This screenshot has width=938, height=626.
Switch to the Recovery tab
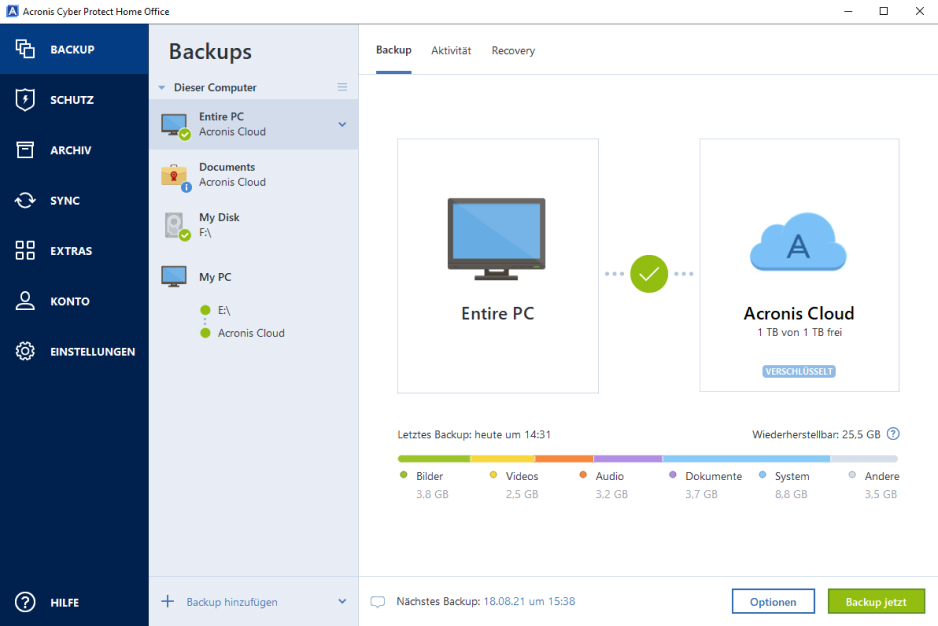(x=513, y=51)
